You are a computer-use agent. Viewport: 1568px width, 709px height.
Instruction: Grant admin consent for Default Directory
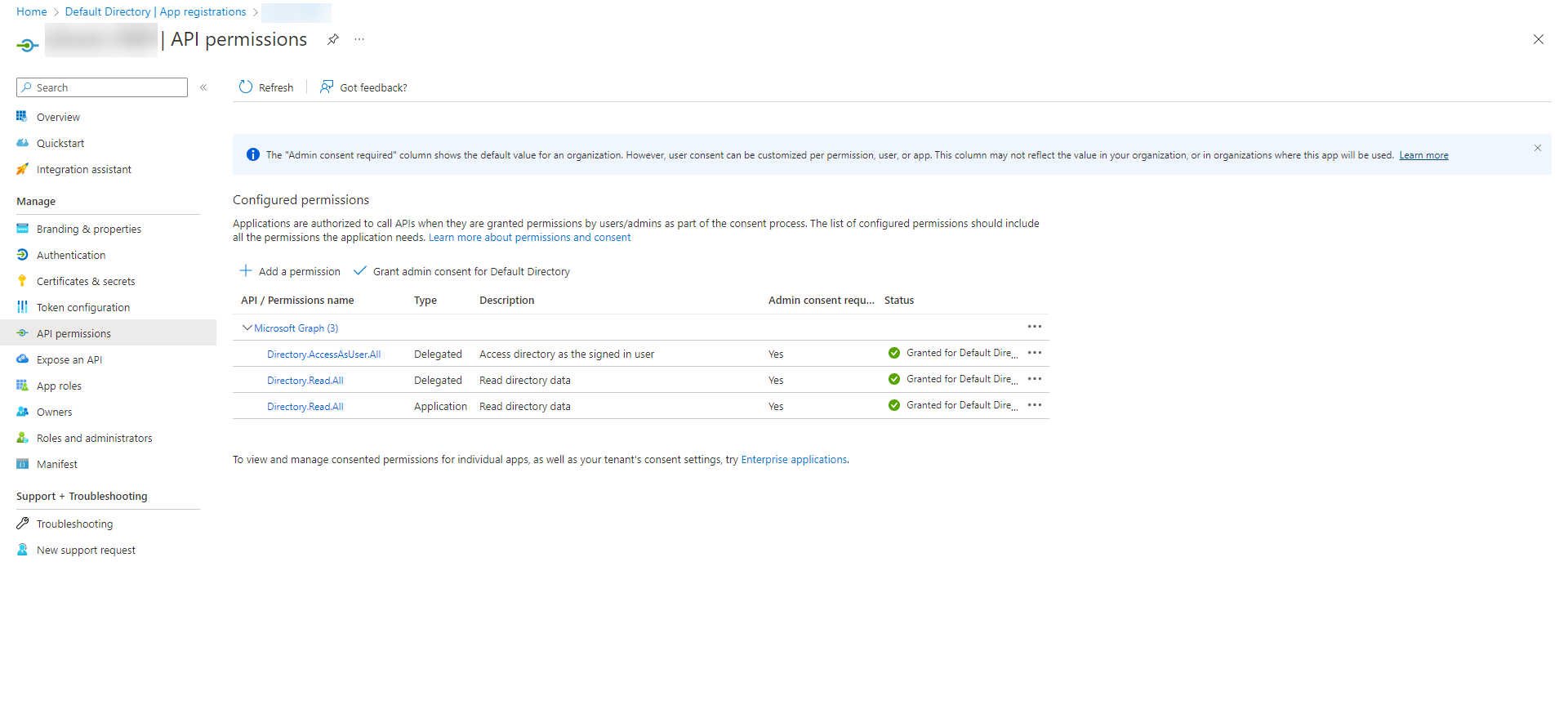[x=462, y=271]
